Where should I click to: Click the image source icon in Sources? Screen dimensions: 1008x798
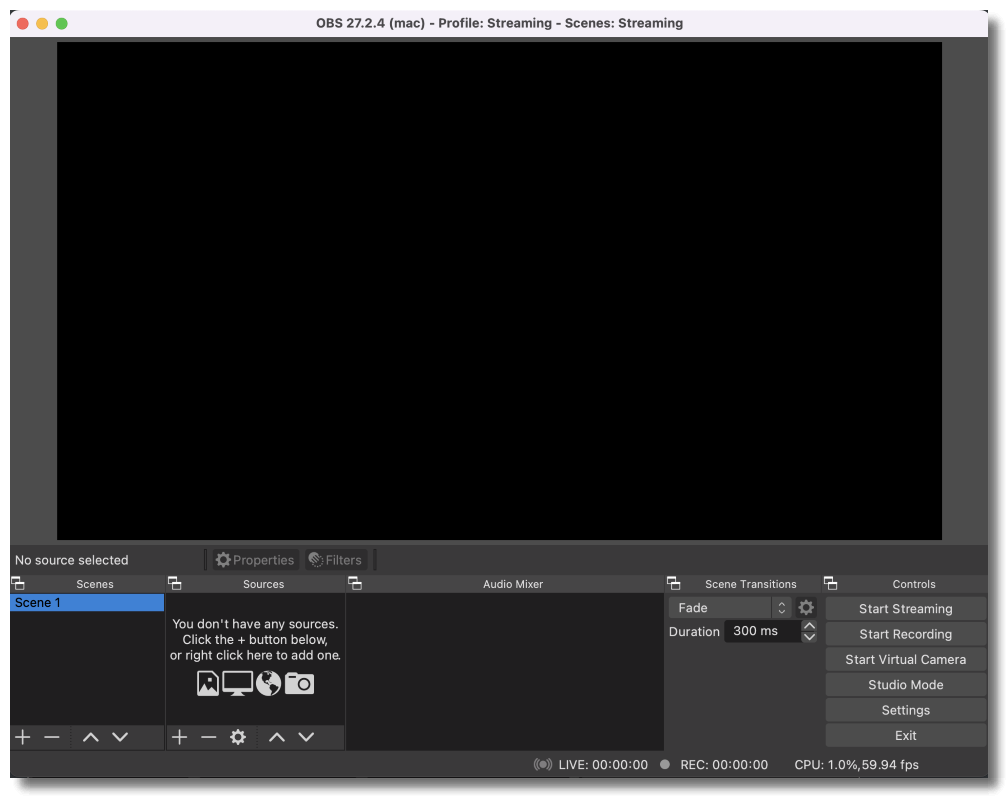pyautogui.click(x=208, y=684)
